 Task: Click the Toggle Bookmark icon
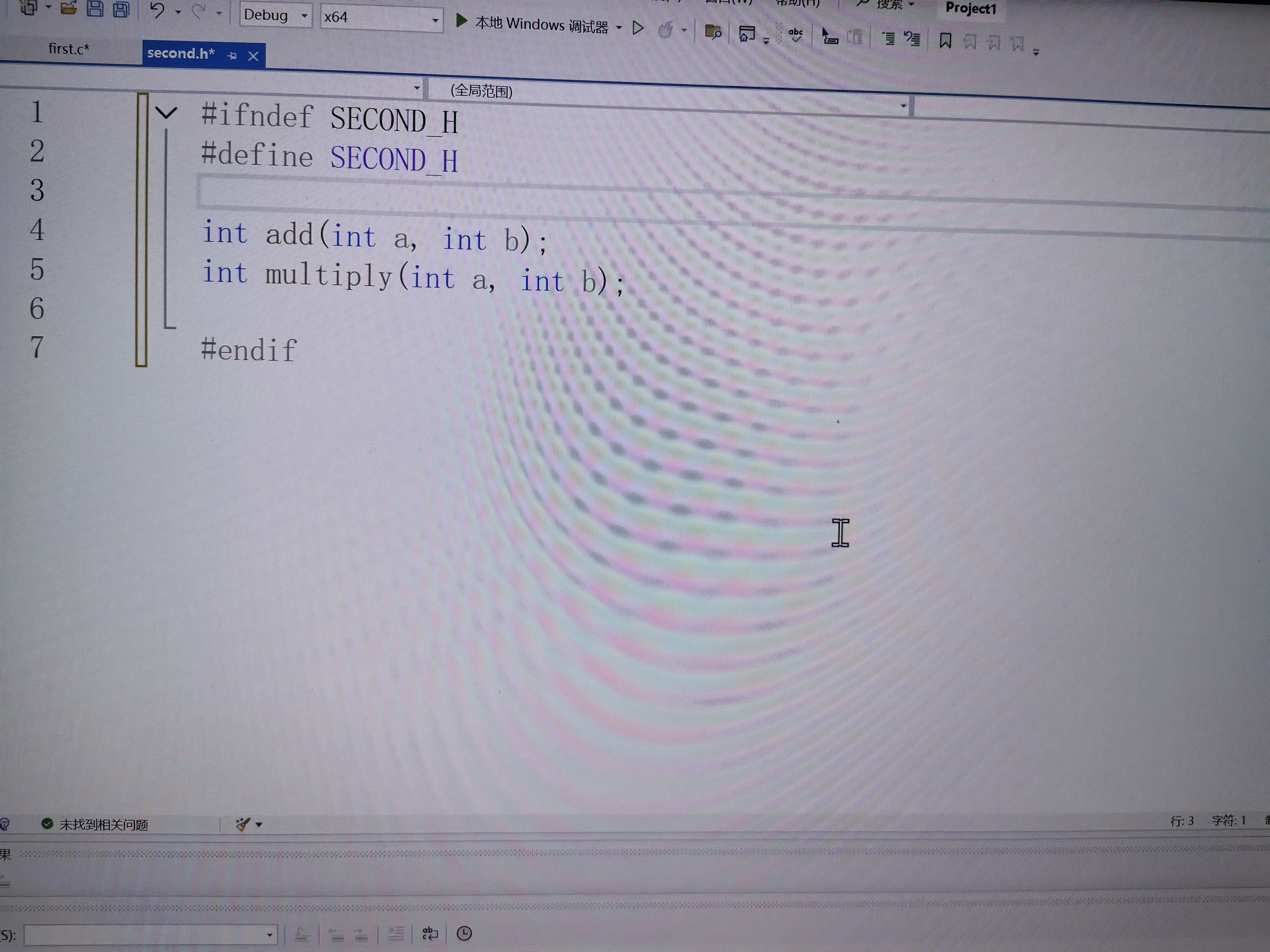(x=945, y=41)
